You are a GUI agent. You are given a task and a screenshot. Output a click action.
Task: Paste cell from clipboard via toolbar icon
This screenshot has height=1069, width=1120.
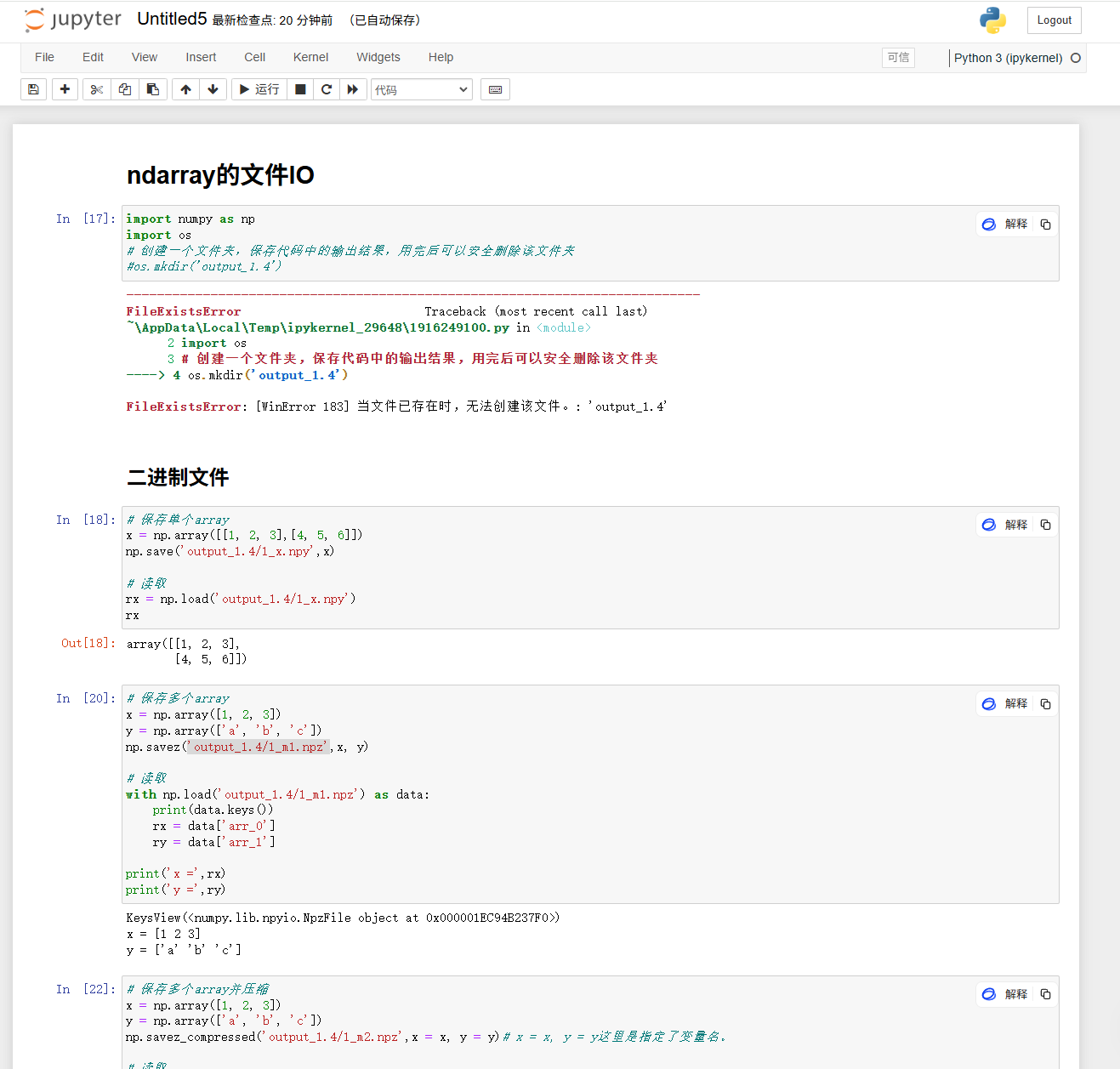click(153, 88)
